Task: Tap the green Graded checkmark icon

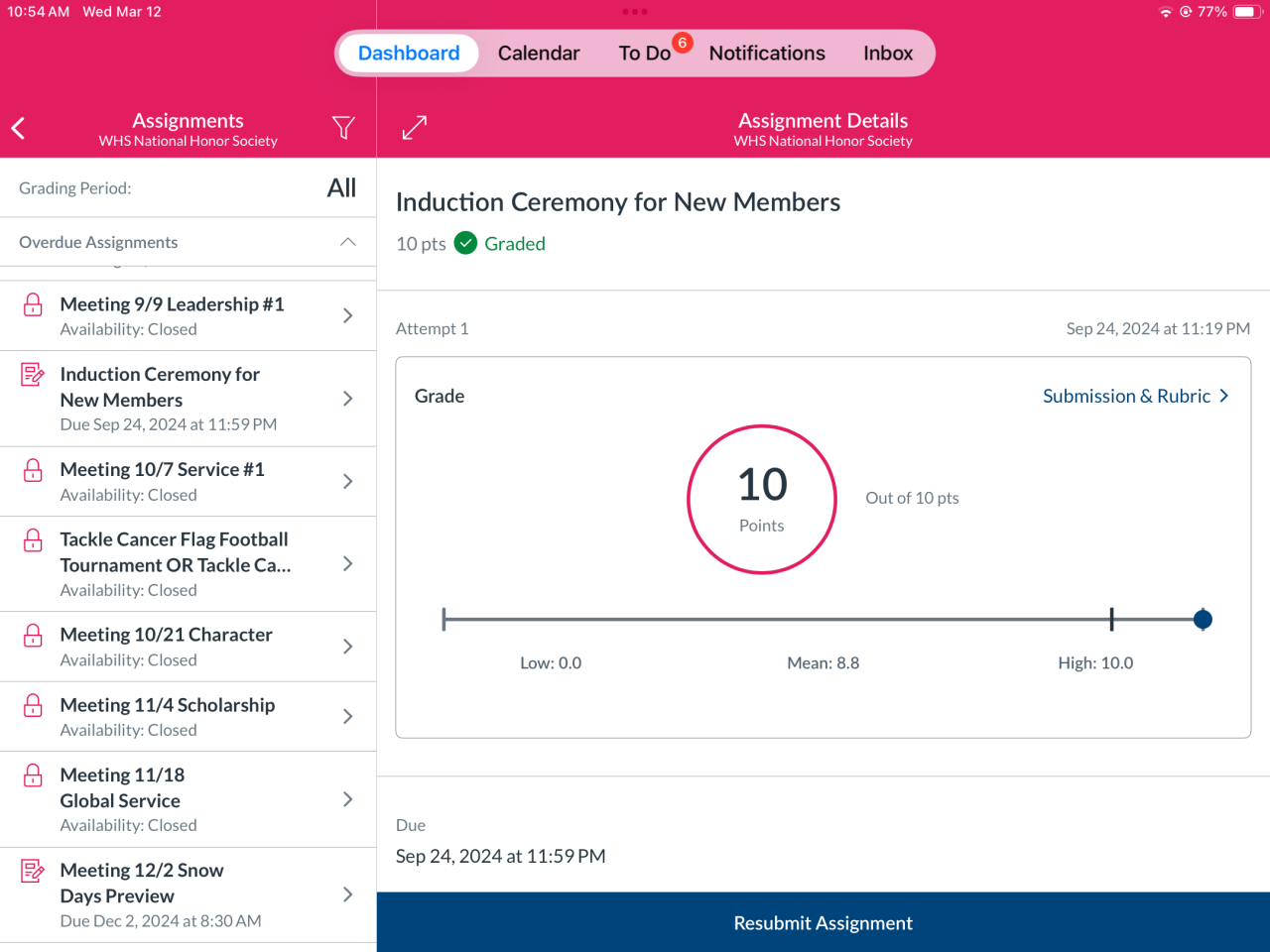Action: 465,243
